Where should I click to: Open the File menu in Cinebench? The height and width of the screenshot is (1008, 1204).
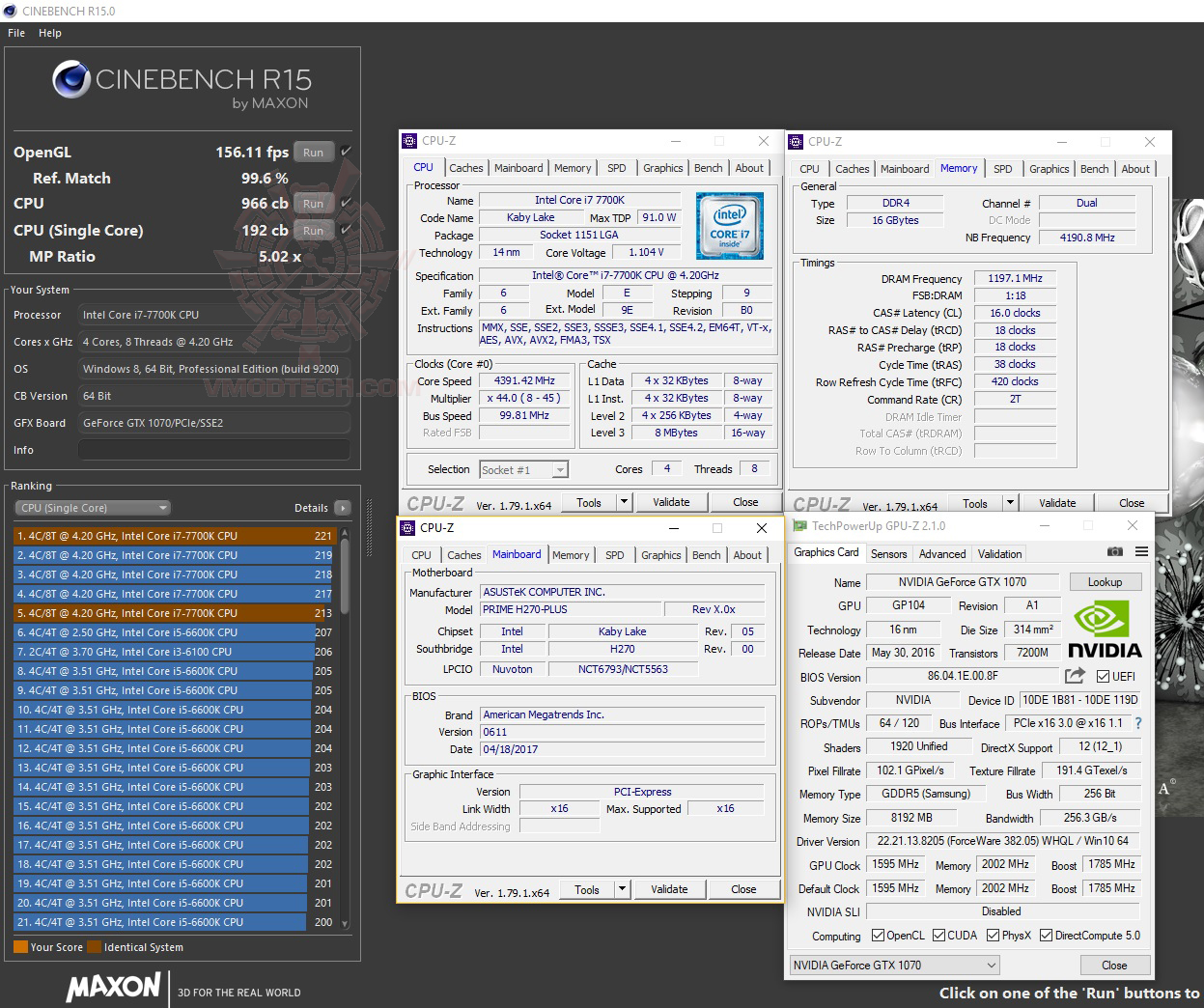coord(15,32)
